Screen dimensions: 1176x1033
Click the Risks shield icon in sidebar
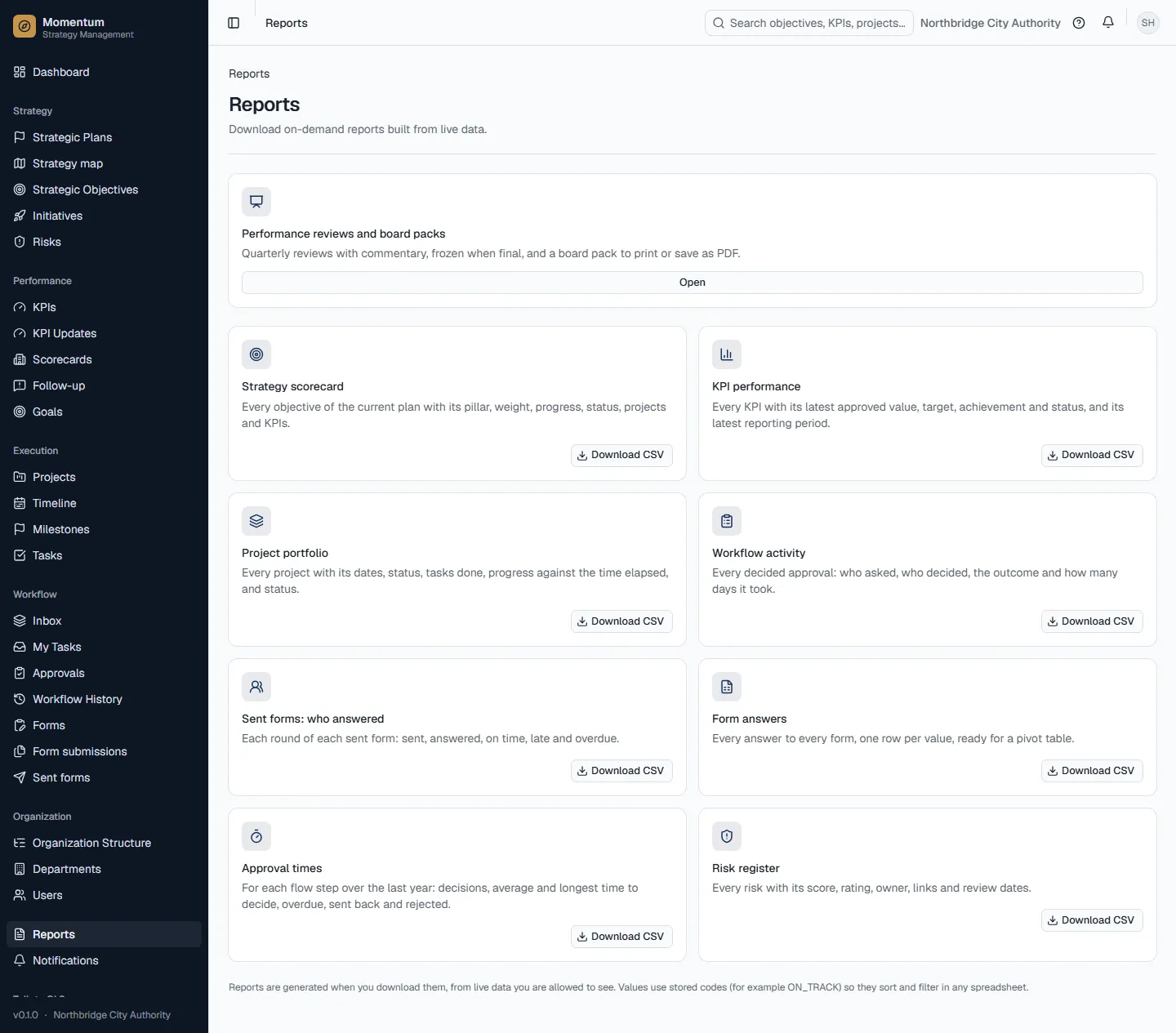(x=20, y=242)
